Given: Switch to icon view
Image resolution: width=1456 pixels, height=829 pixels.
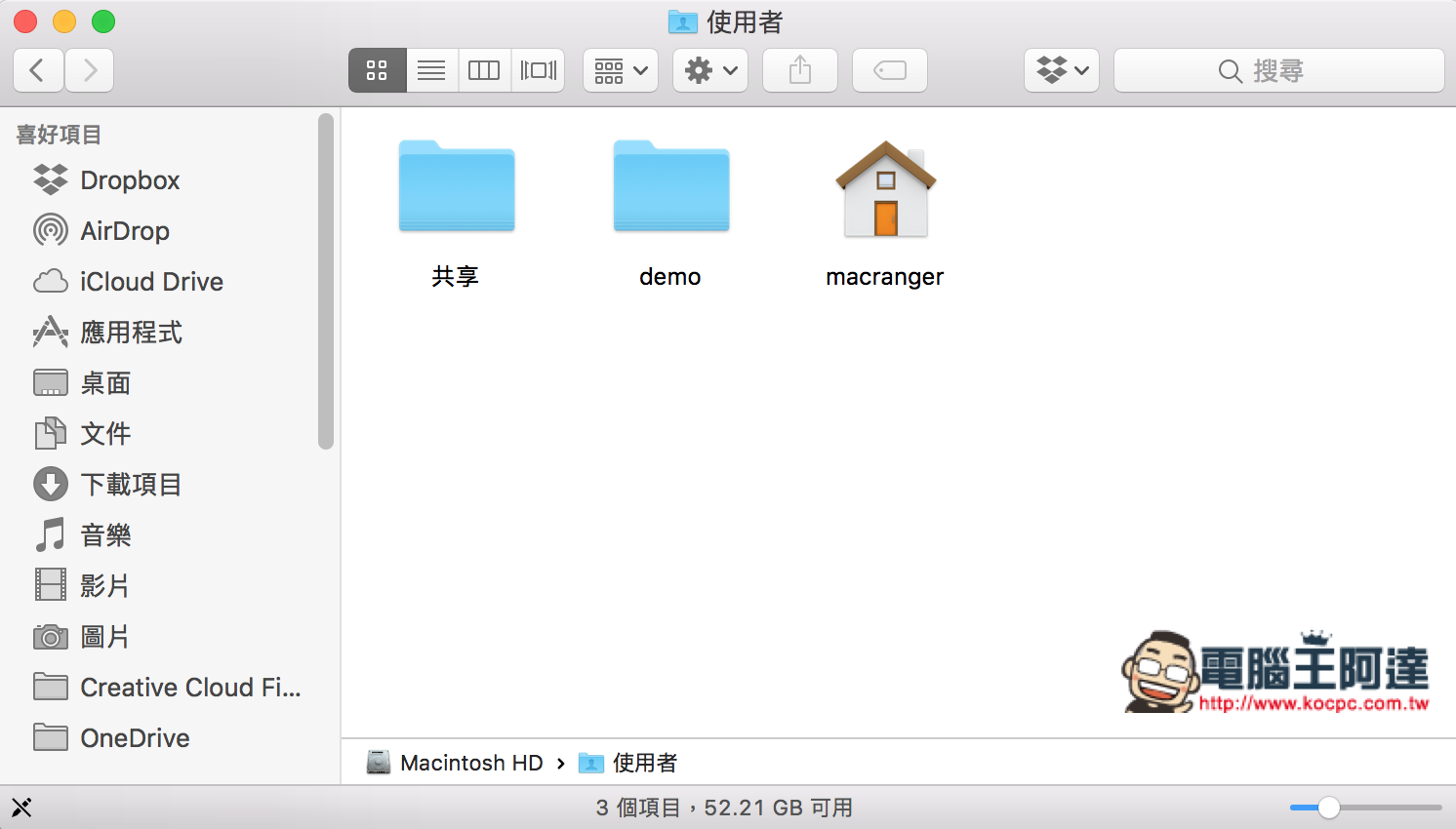Looking at the screenshot, I should coord(377,70).
